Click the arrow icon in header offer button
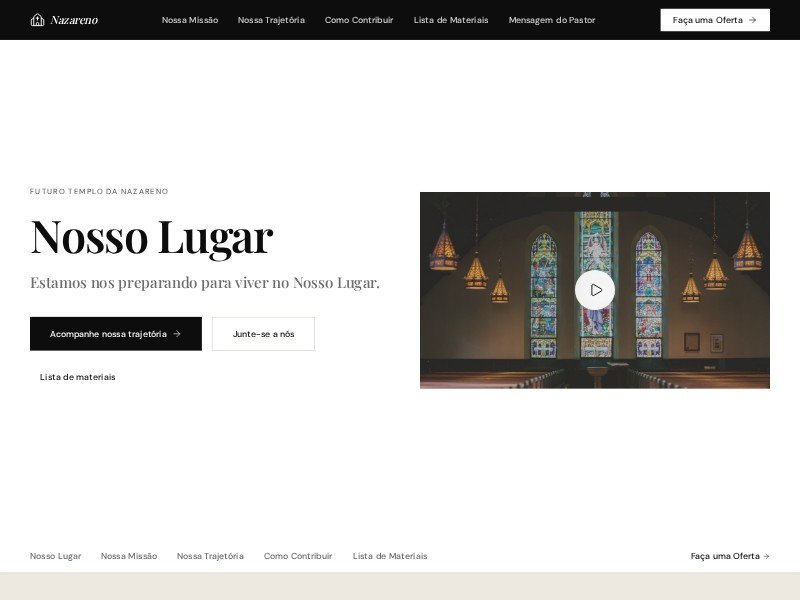The image size is (800, 600). click(x=752, y=20)
